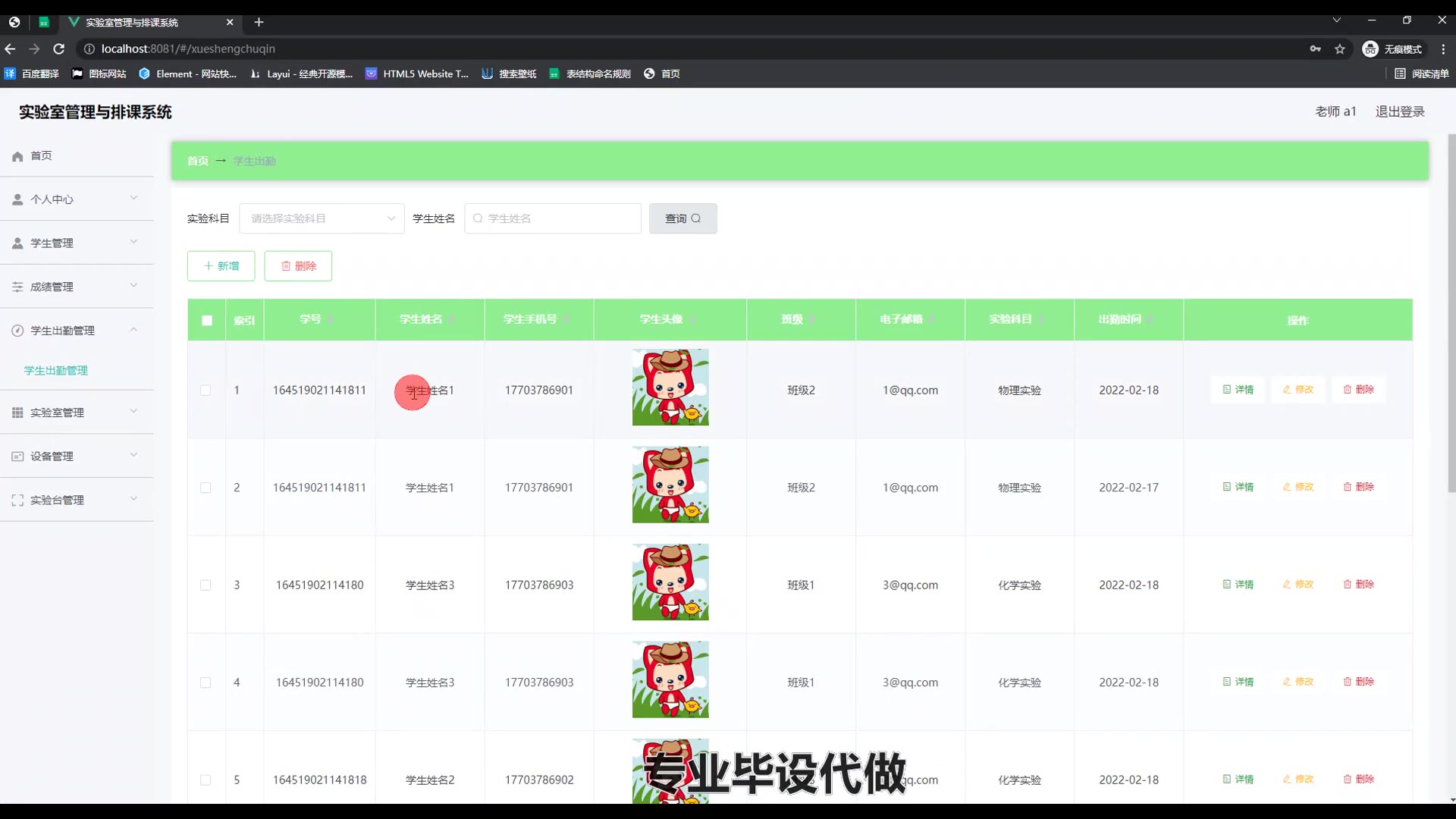Click the avatar image in row 1
1456x819 pixels.
coord(670,388)
